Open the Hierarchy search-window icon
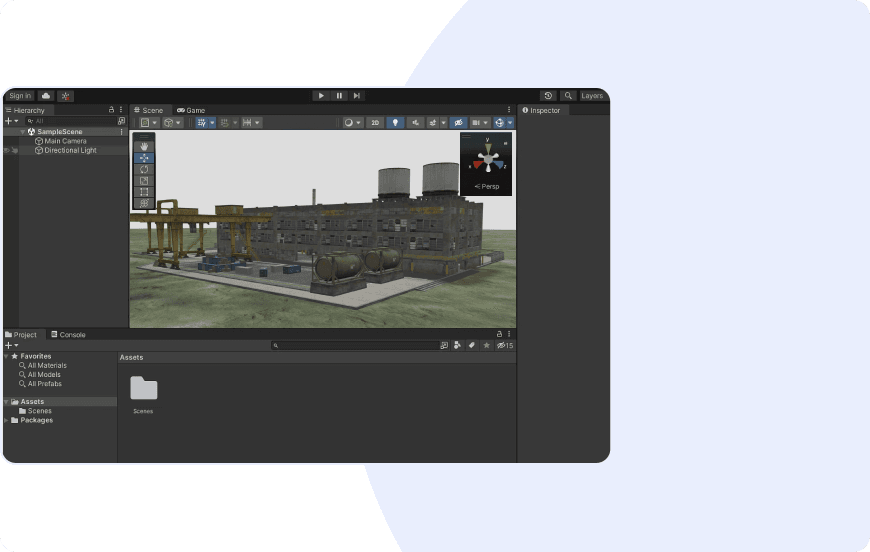 coord(122,121)
